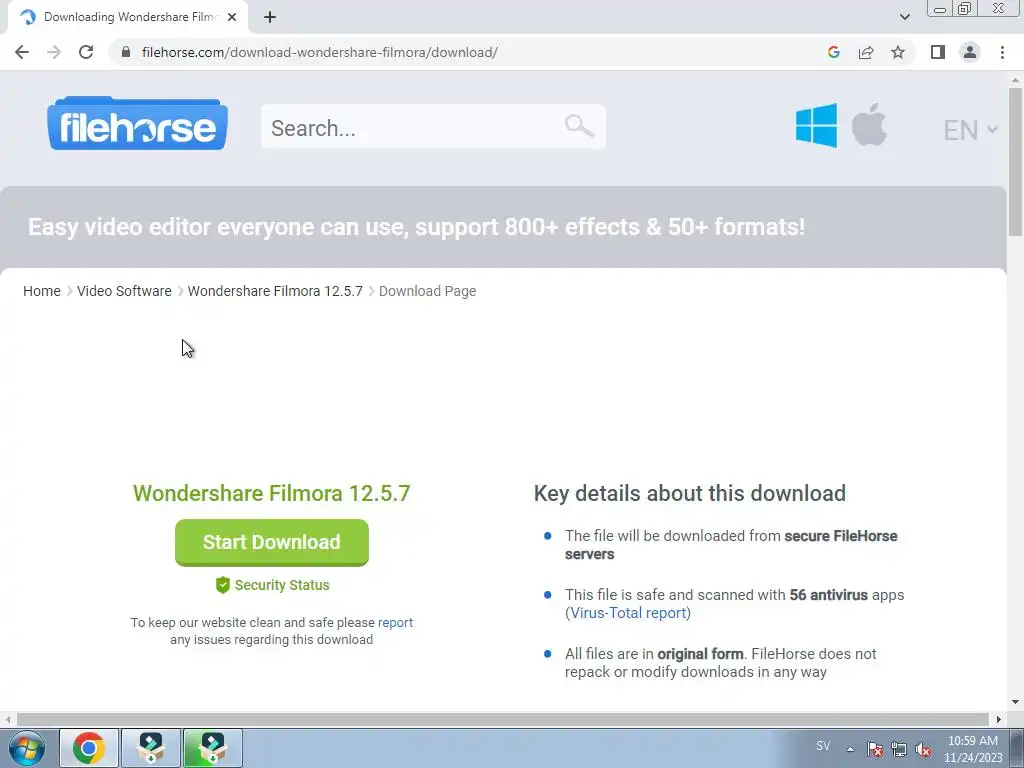The width and height of the screenshot is (1024, 768).
Task: Click the FileHorse logo
Action: pos(137,123)
